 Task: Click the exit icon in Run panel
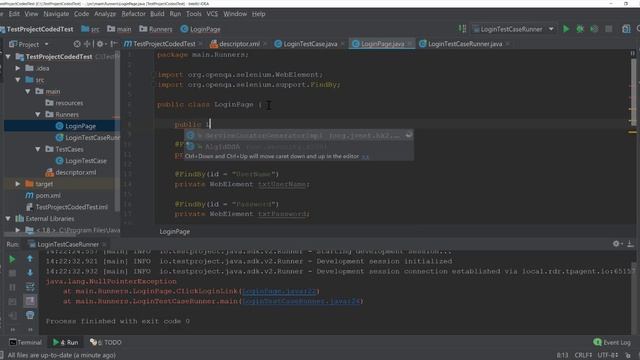[12, 316]
